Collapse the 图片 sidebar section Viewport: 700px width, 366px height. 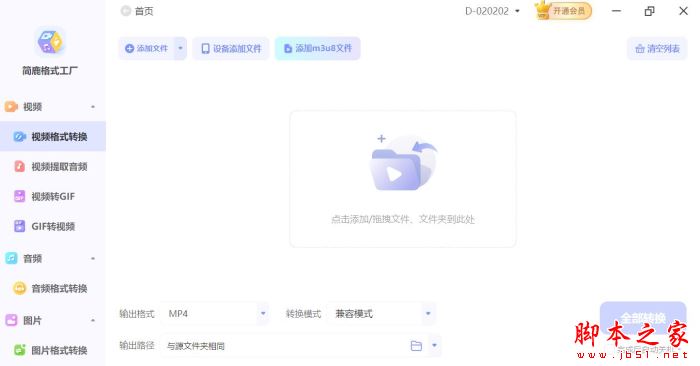coord(93,320)
